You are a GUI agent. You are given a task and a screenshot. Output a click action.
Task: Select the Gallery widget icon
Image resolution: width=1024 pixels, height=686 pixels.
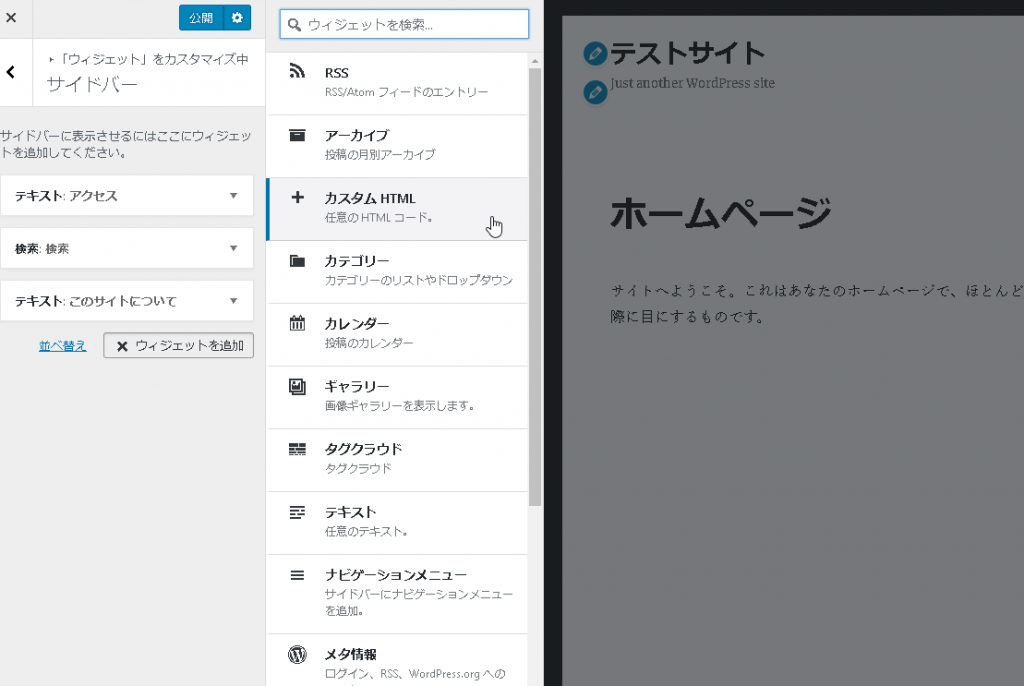296,386
